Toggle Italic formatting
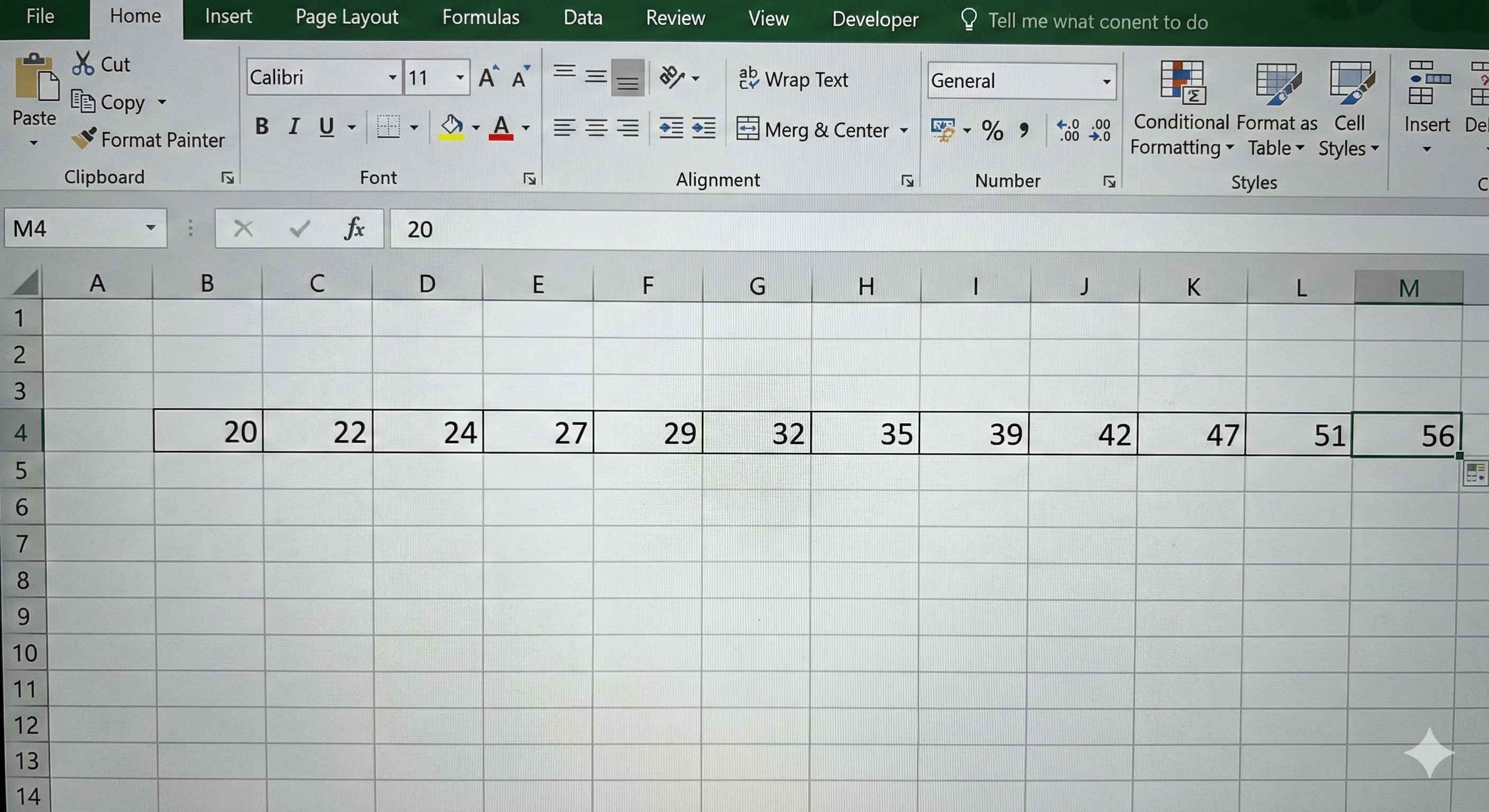1489x812 pixels. [x=293, y=126]
